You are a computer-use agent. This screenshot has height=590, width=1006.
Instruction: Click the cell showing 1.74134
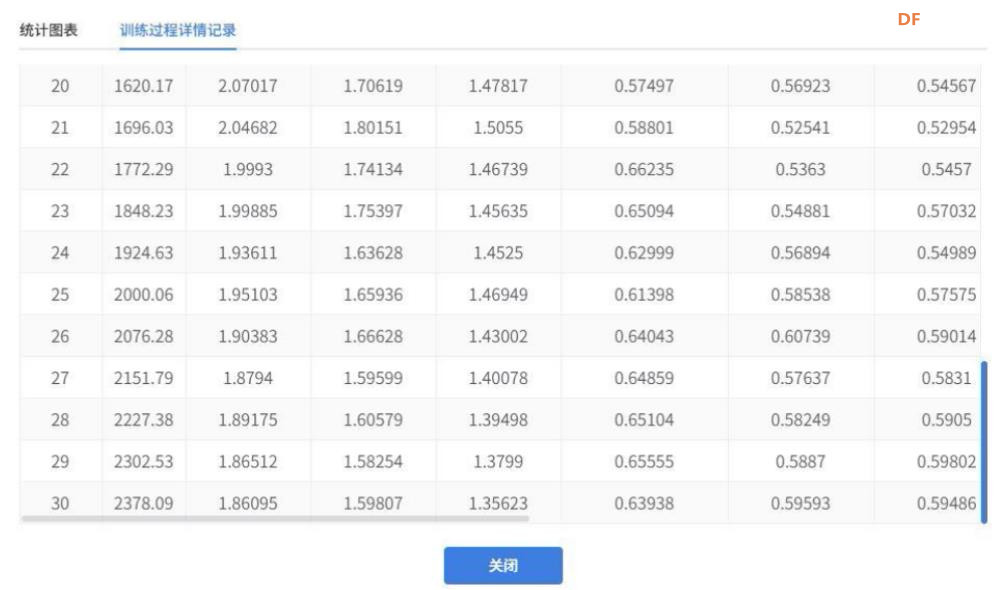pyautogui.click(x=373, y=169)
